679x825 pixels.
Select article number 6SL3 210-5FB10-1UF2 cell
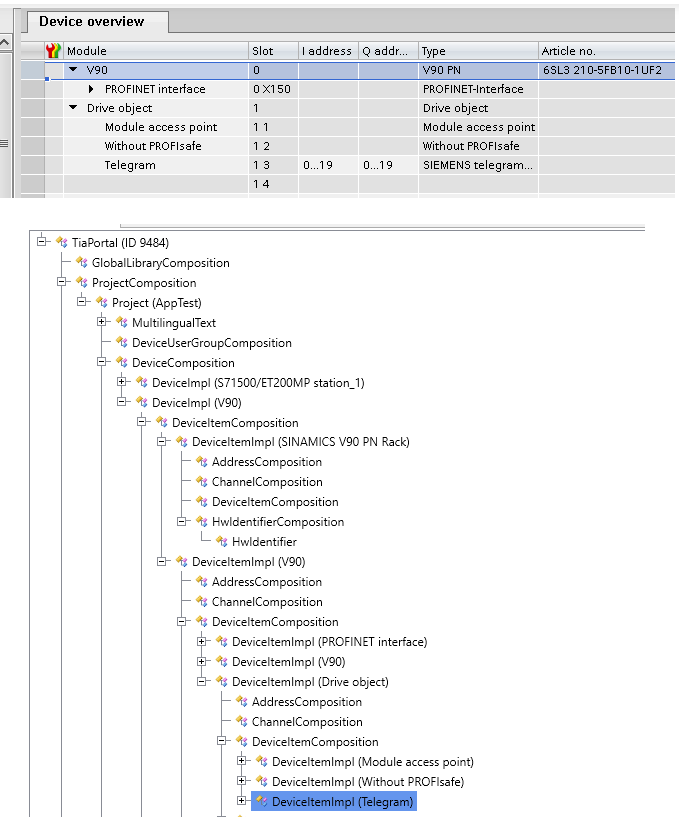click(606, 70)
